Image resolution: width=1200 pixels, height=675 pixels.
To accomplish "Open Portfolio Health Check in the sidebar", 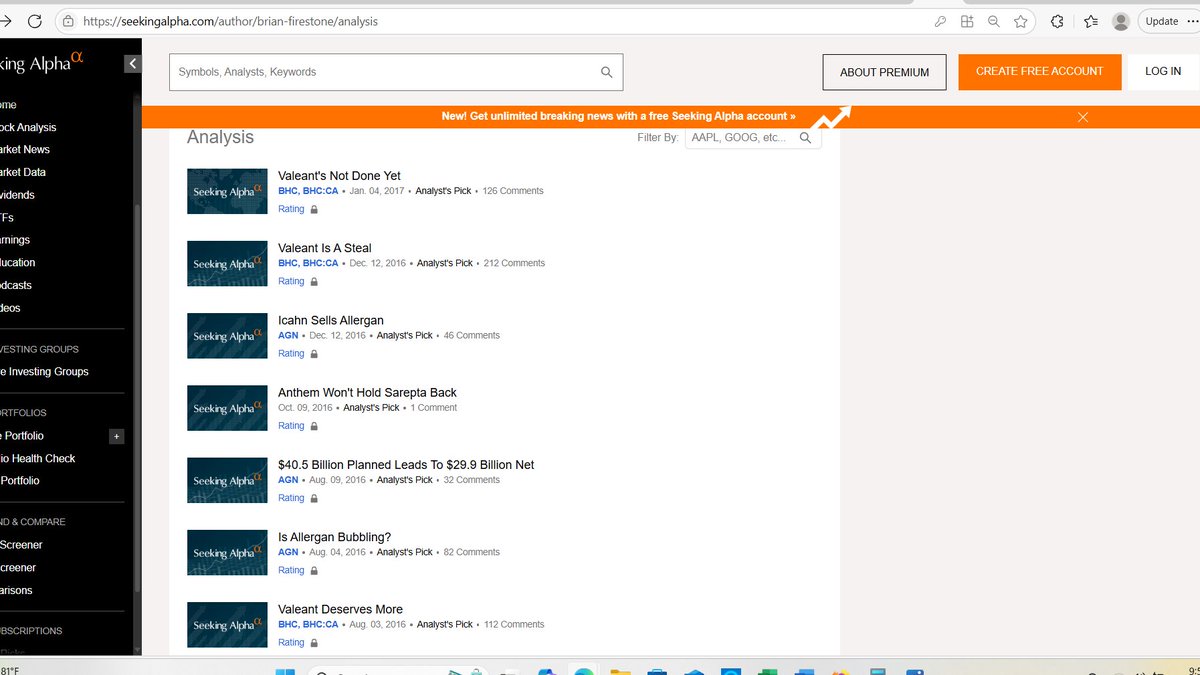I will tap(38, 458).
